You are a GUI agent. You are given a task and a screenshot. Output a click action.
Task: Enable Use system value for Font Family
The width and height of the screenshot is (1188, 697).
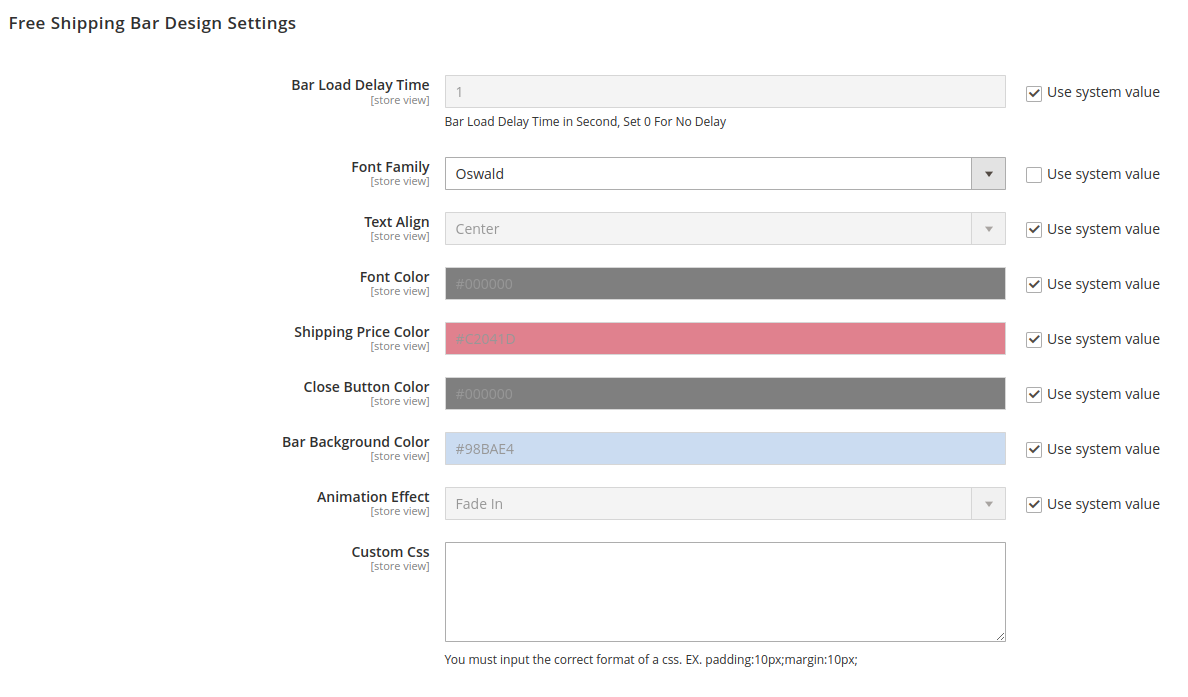(1034, 175)
